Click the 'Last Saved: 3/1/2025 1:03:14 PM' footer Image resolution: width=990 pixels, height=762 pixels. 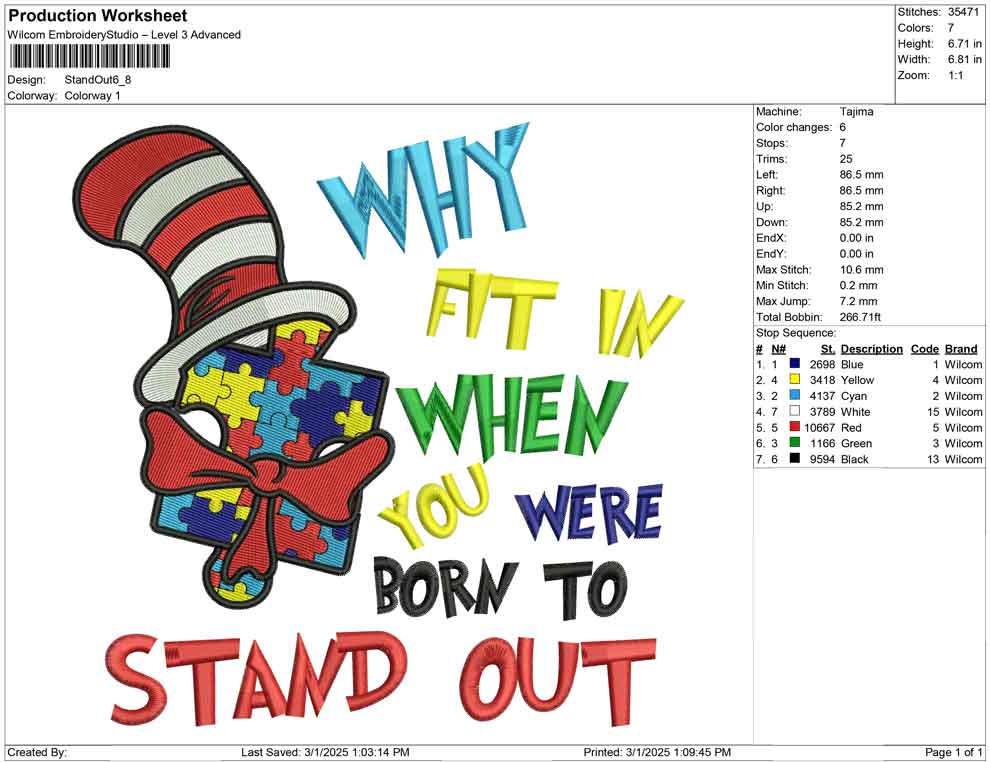[x=325, y=752]
